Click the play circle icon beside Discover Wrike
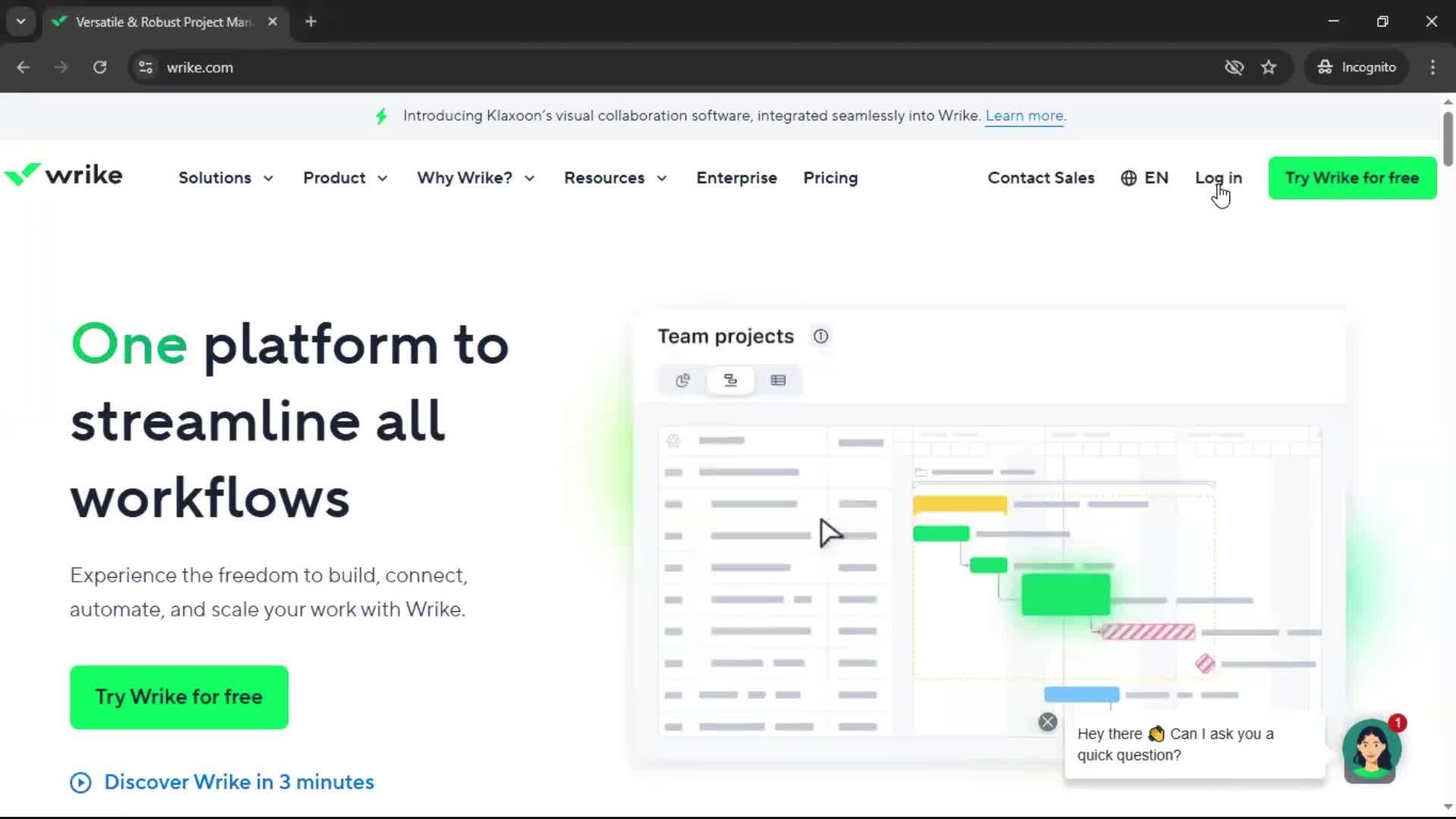 (80, 783)
